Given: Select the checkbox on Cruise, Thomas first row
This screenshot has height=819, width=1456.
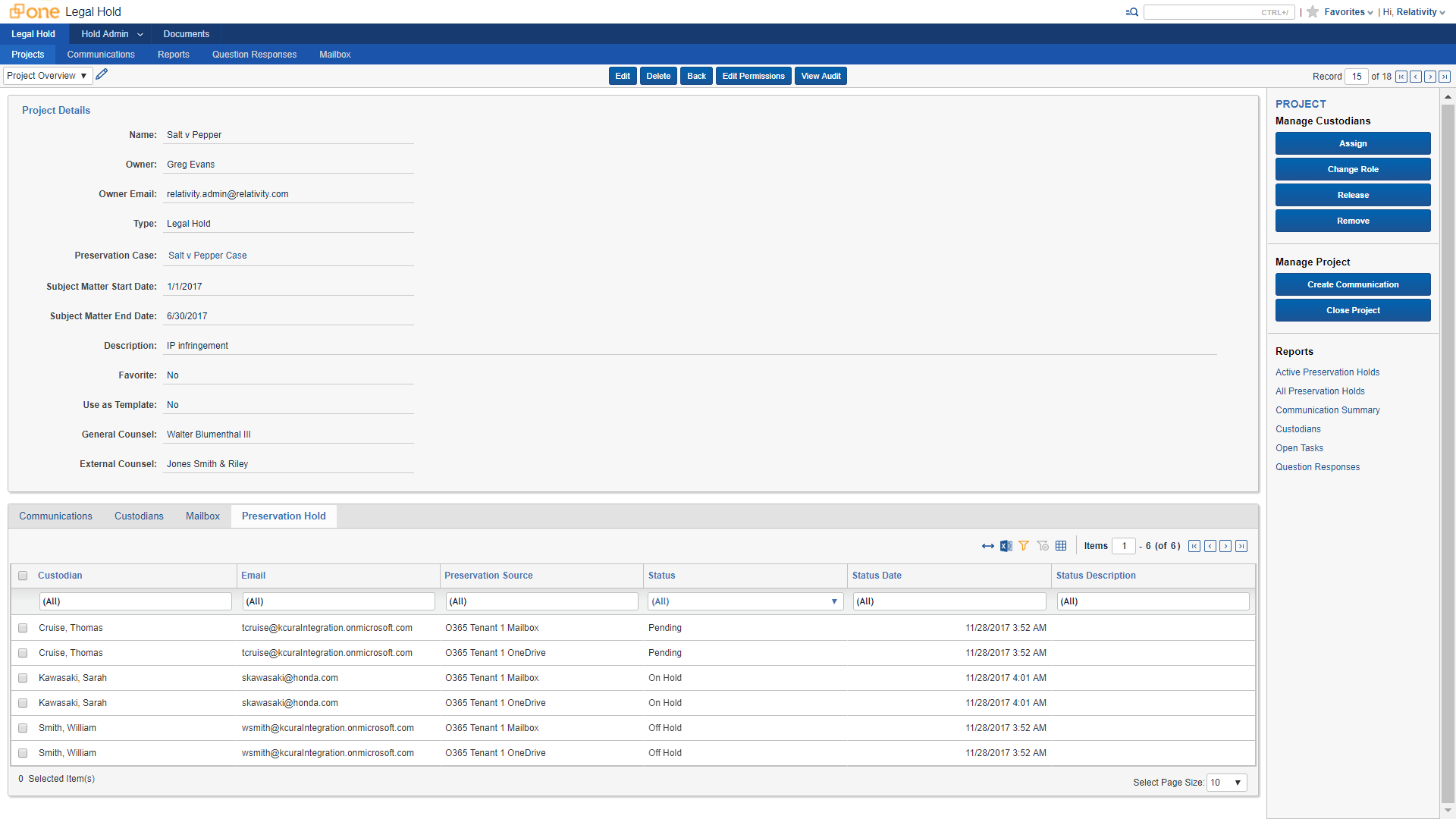Looking at the screenshot, I should pos(23,628).
